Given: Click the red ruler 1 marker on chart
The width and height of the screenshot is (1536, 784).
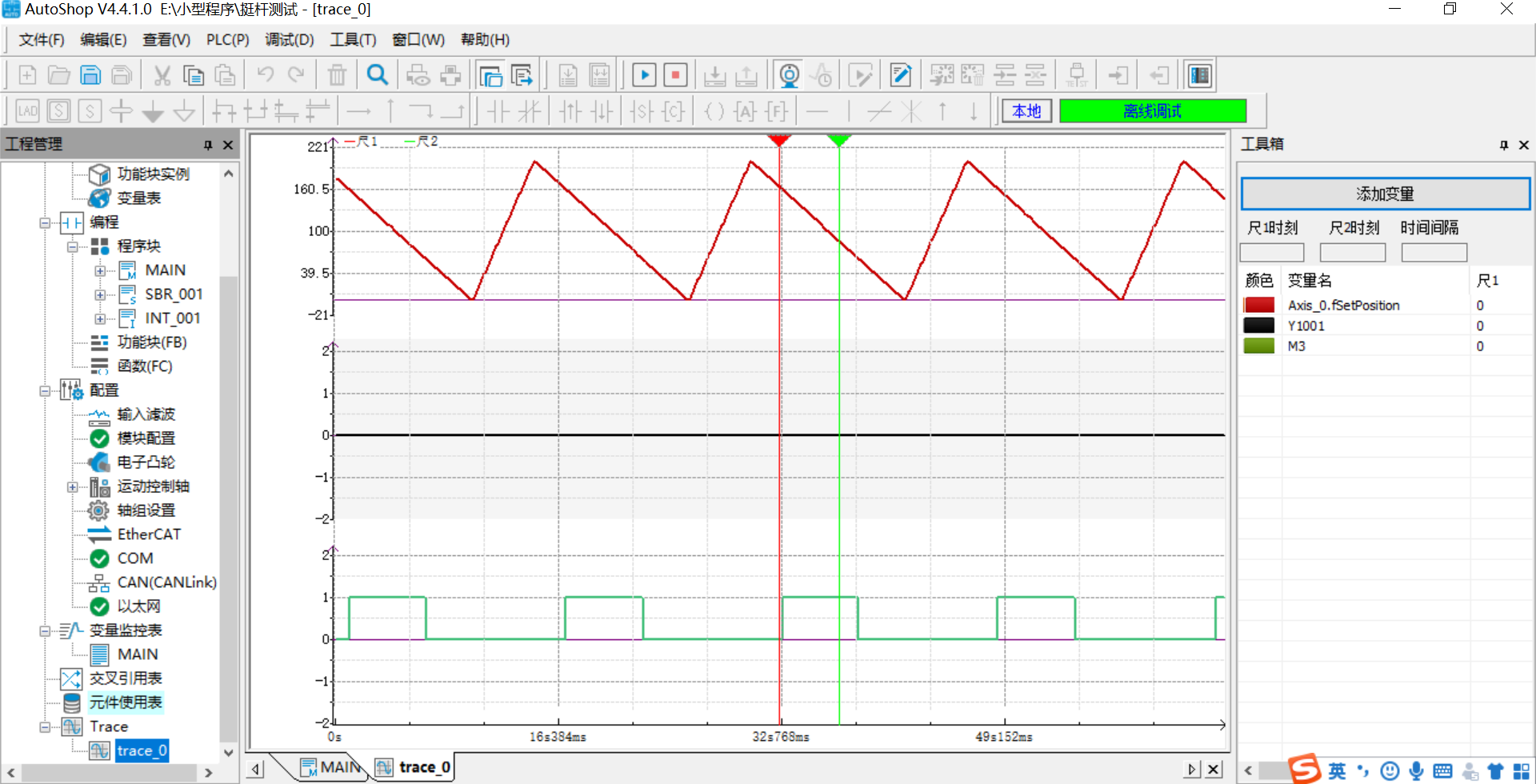Looking at the screenshot, I should (779, 141).
